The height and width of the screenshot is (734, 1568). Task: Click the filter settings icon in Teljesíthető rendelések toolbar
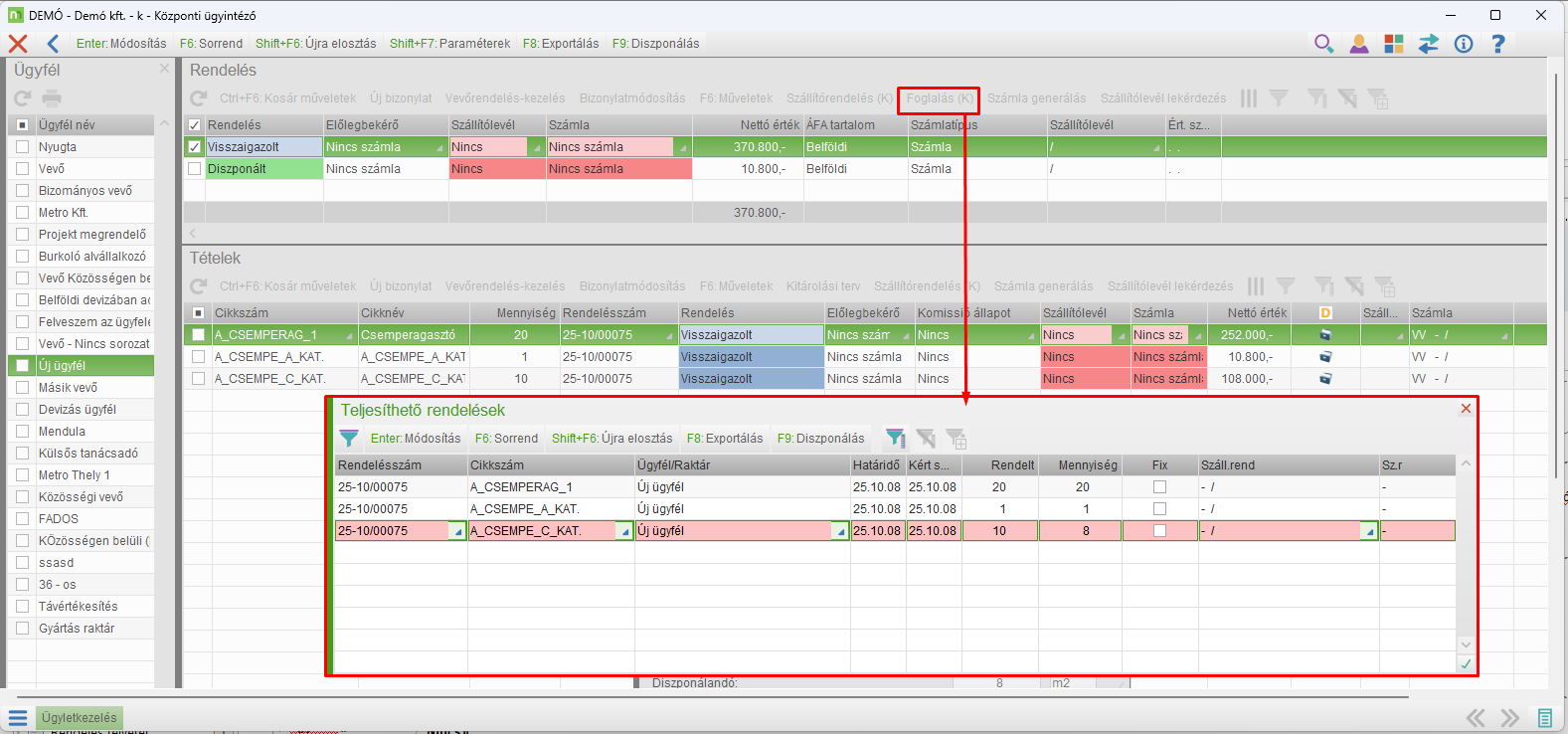pyautogui.click(x=895, y=439)
